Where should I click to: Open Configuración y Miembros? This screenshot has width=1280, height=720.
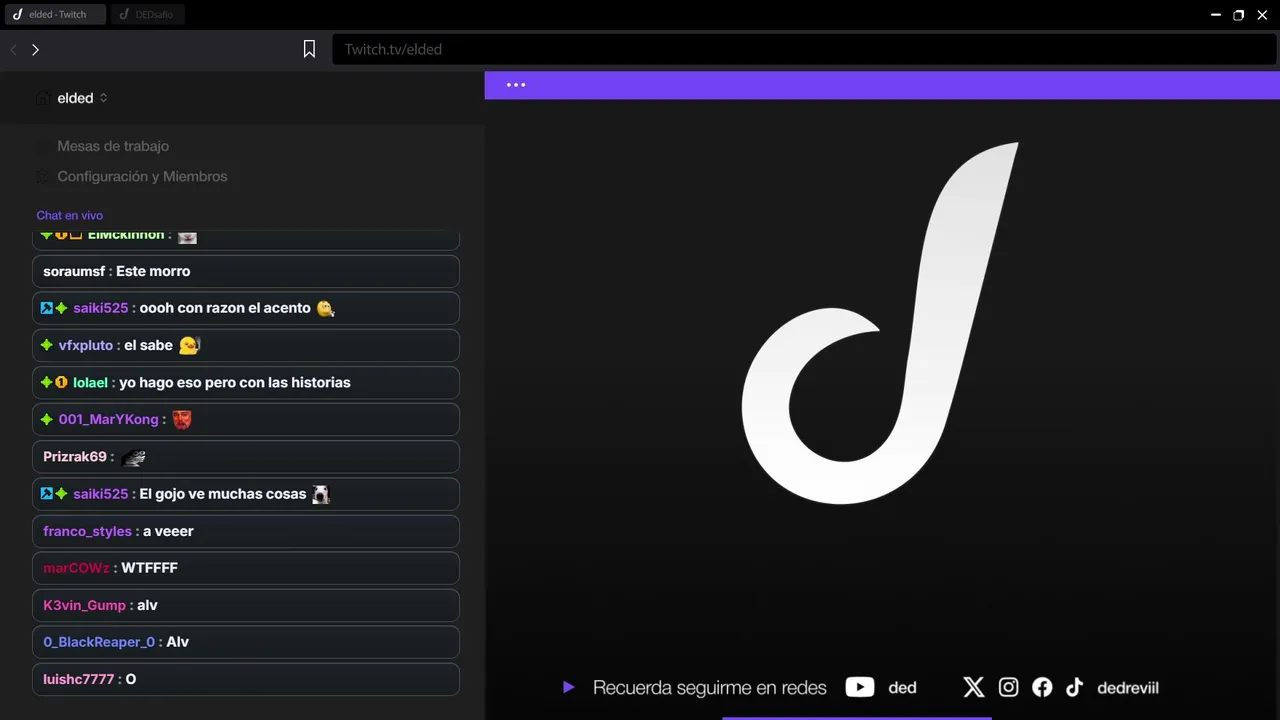(142, 176)
